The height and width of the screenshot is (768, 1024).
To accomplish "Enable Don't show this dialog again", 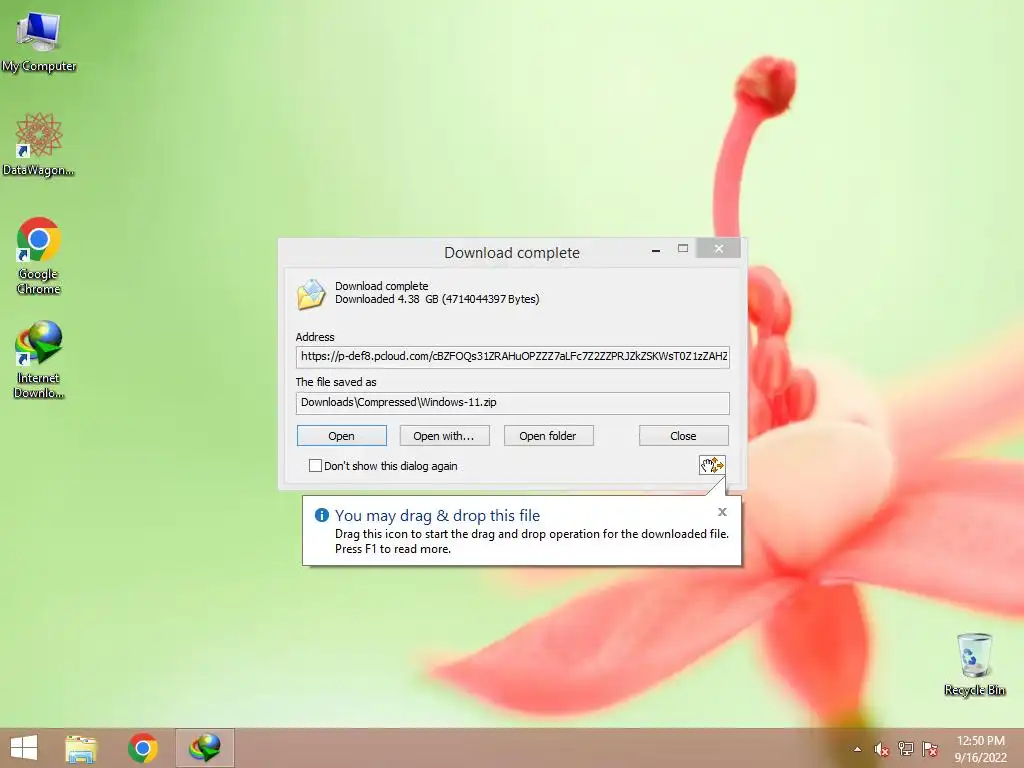I will click(x=315, y=466).
